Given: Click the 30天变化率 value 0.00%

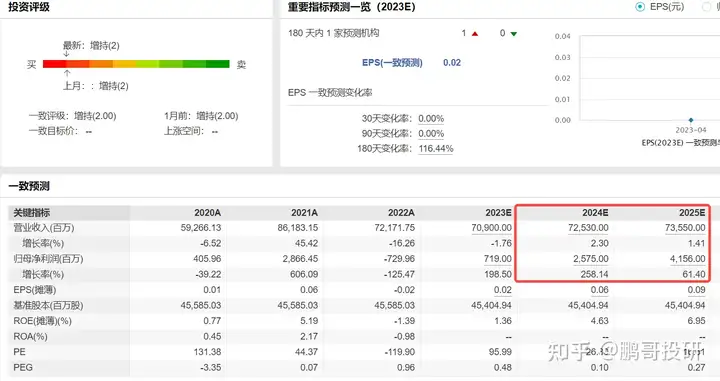Looking at the screenshot, I should click(431, 118).
